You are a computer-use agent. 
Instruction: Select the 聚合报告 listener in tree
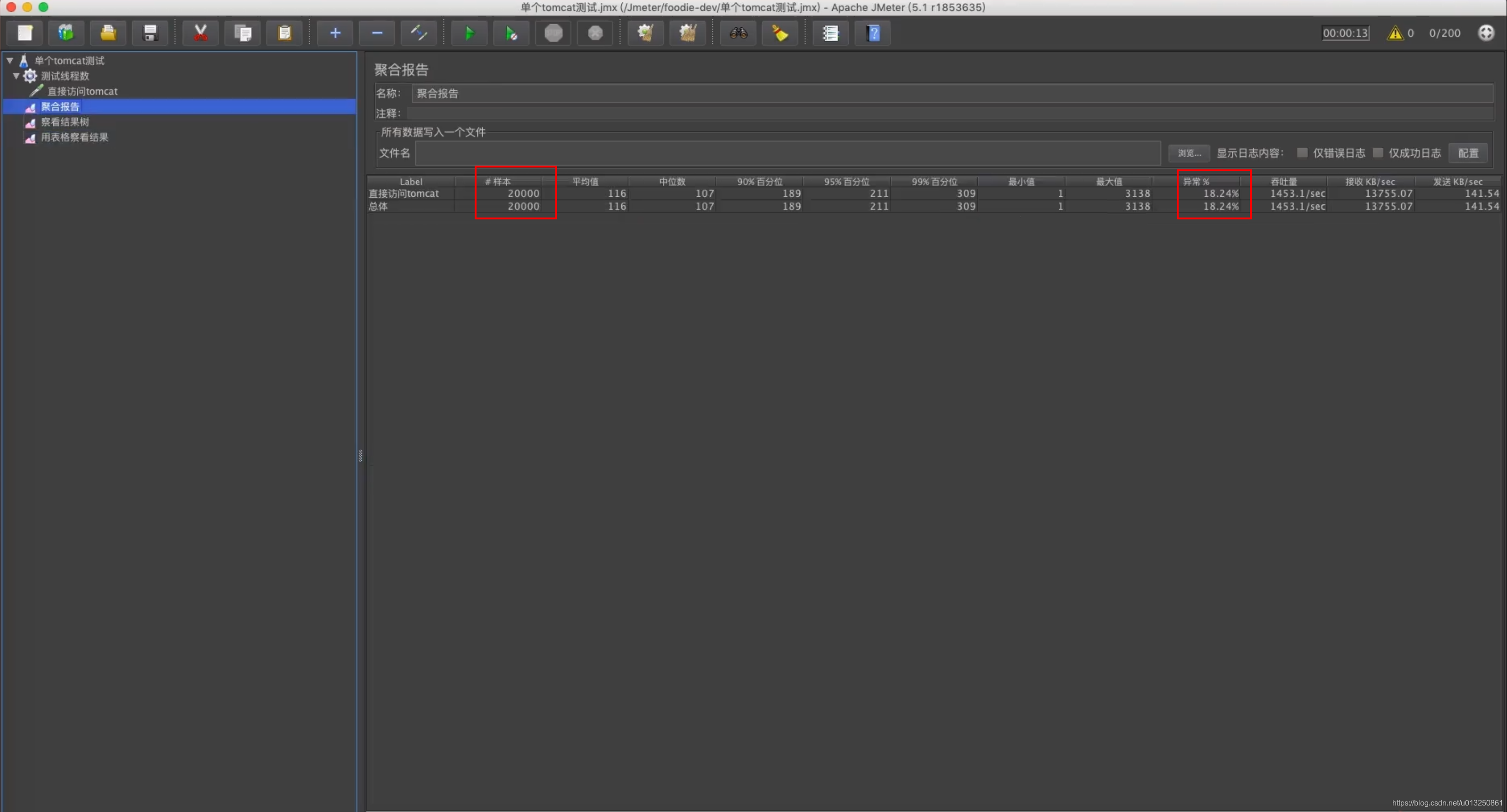(60, 107)
